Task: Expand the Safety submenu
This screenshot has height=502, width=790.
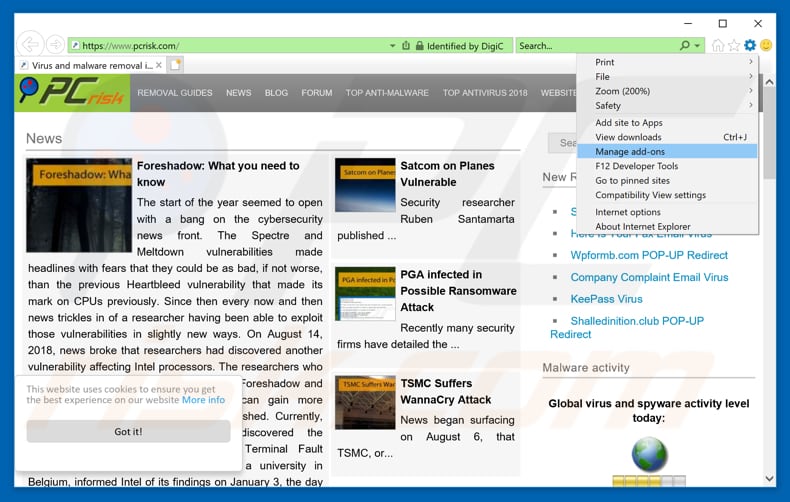Action: (x=667, y=106)
